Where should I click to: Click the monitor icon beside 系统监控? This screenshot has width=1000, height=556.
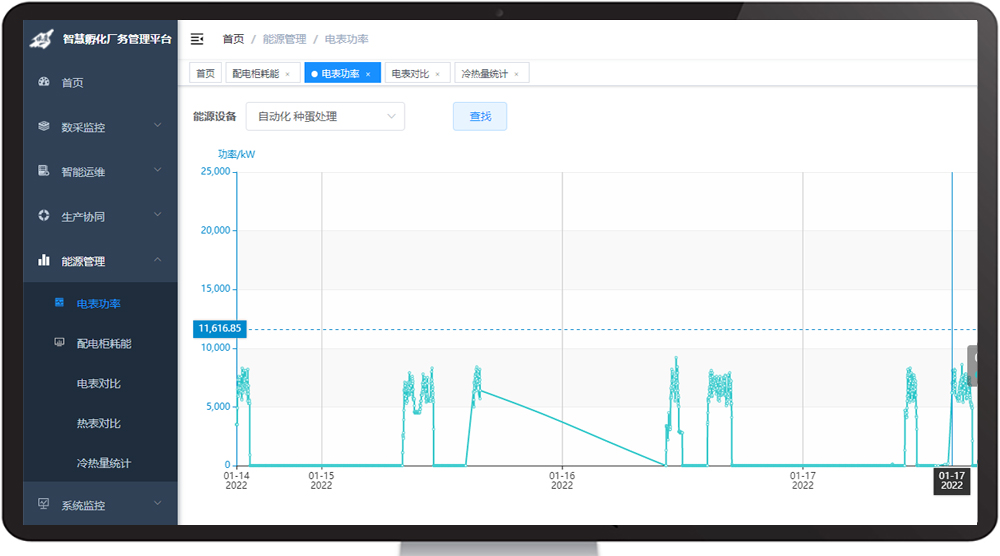tap(44, 504)
